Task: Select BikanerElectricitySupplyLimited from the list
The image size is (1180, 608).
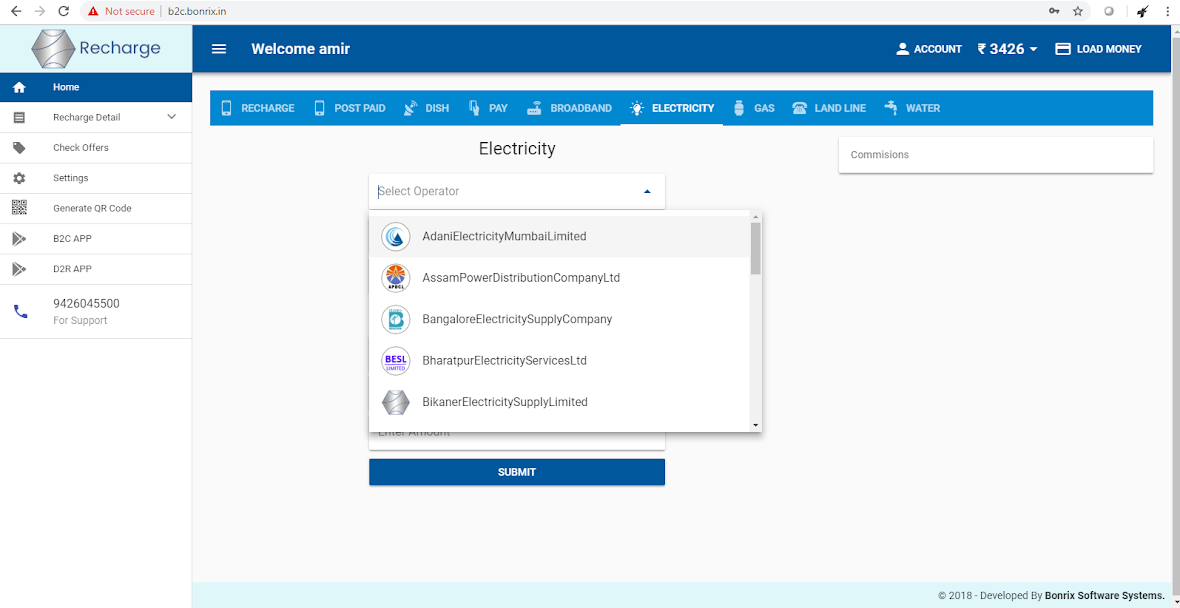Action: coord(560,402)
